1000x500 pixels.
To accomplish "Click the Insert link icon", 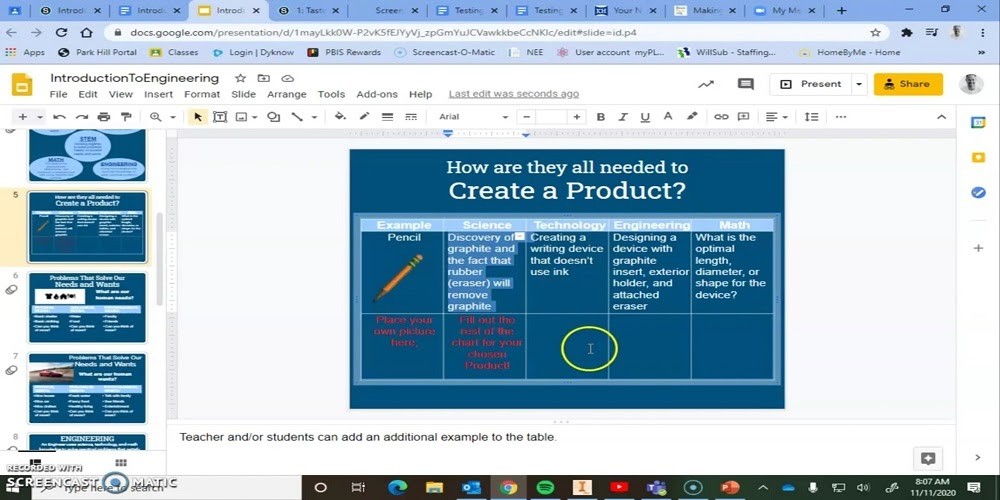I will click(721, 117).
